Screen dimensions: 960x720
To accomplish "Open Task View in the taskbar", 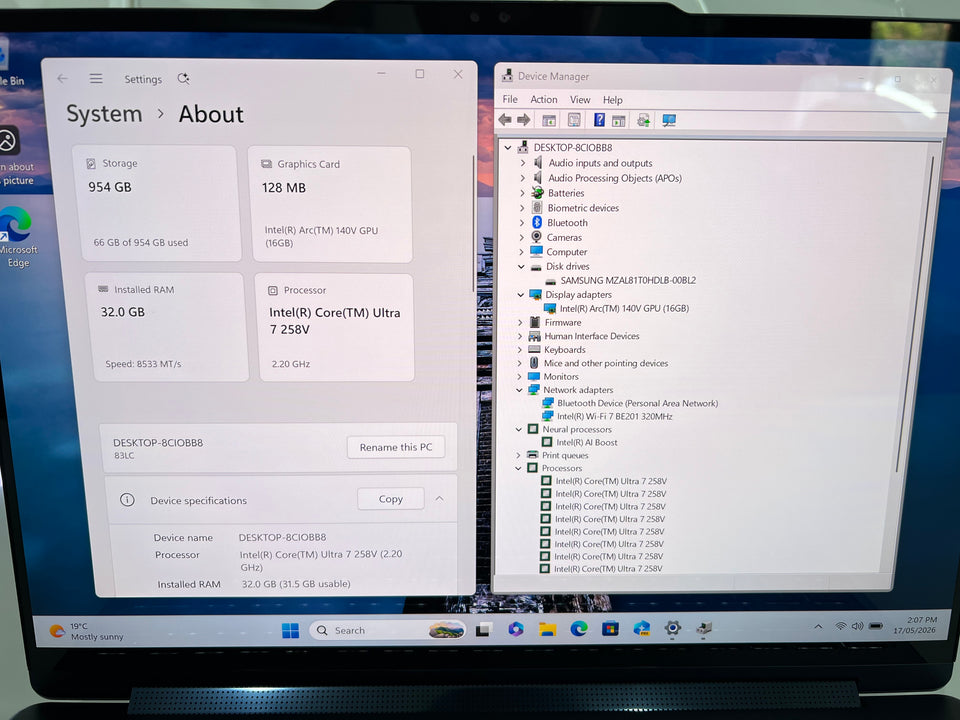I will [x=484, y=629].
